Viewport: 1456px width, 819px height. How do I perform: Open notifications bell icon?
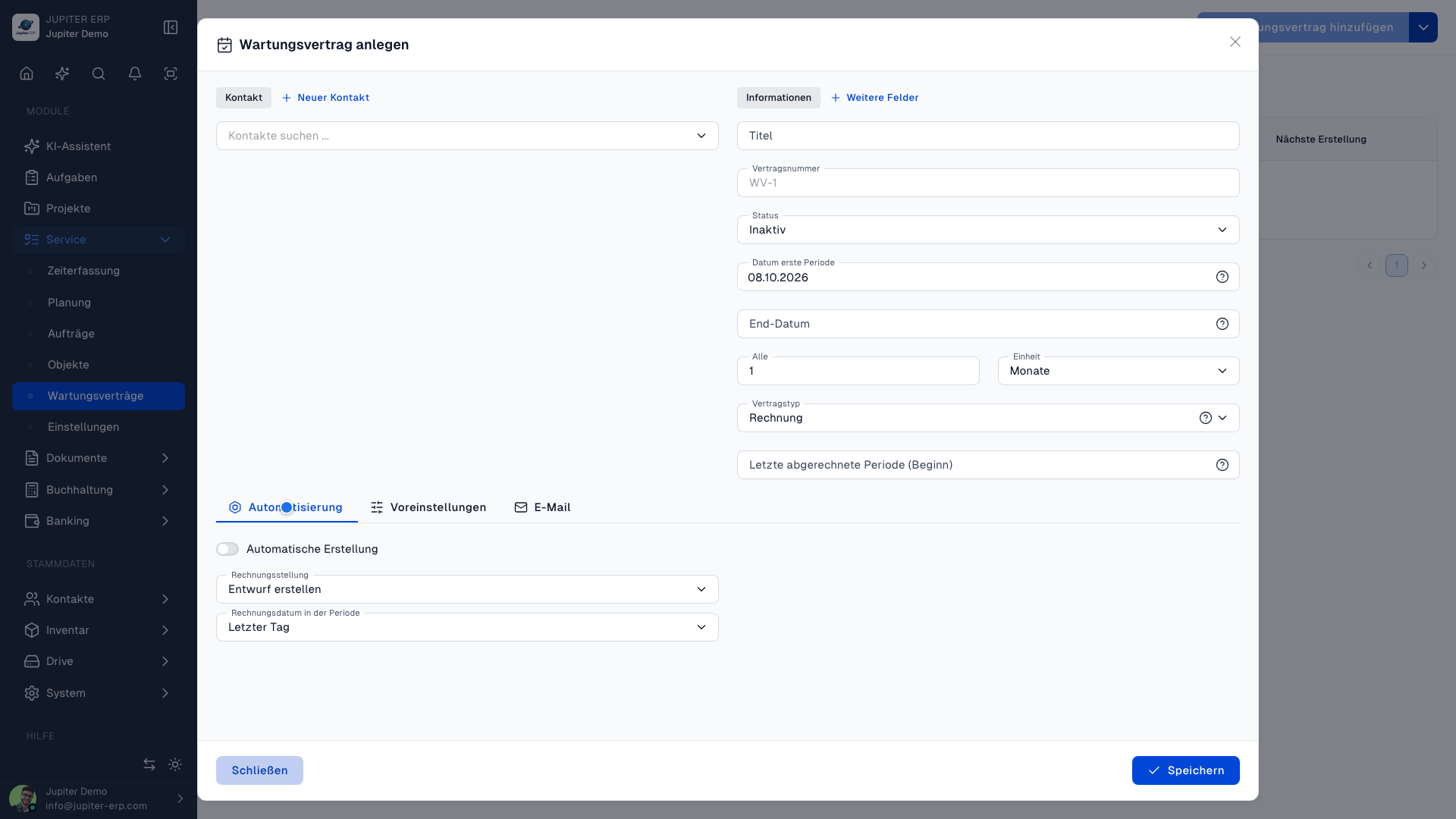point(135,74)
